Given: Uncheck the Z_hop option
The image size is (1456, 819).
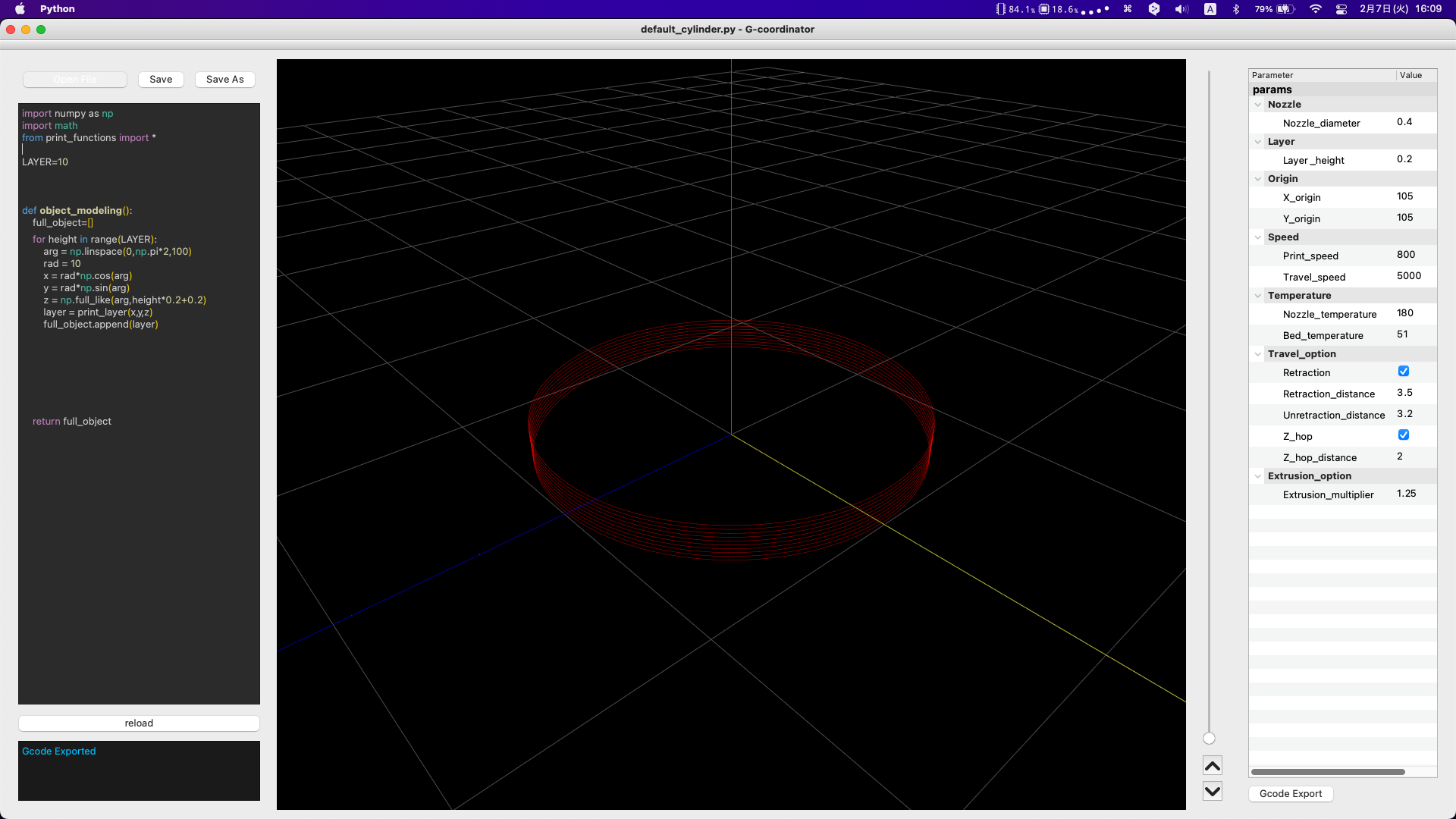Looking at the screenshot, I should [1404, 435].
